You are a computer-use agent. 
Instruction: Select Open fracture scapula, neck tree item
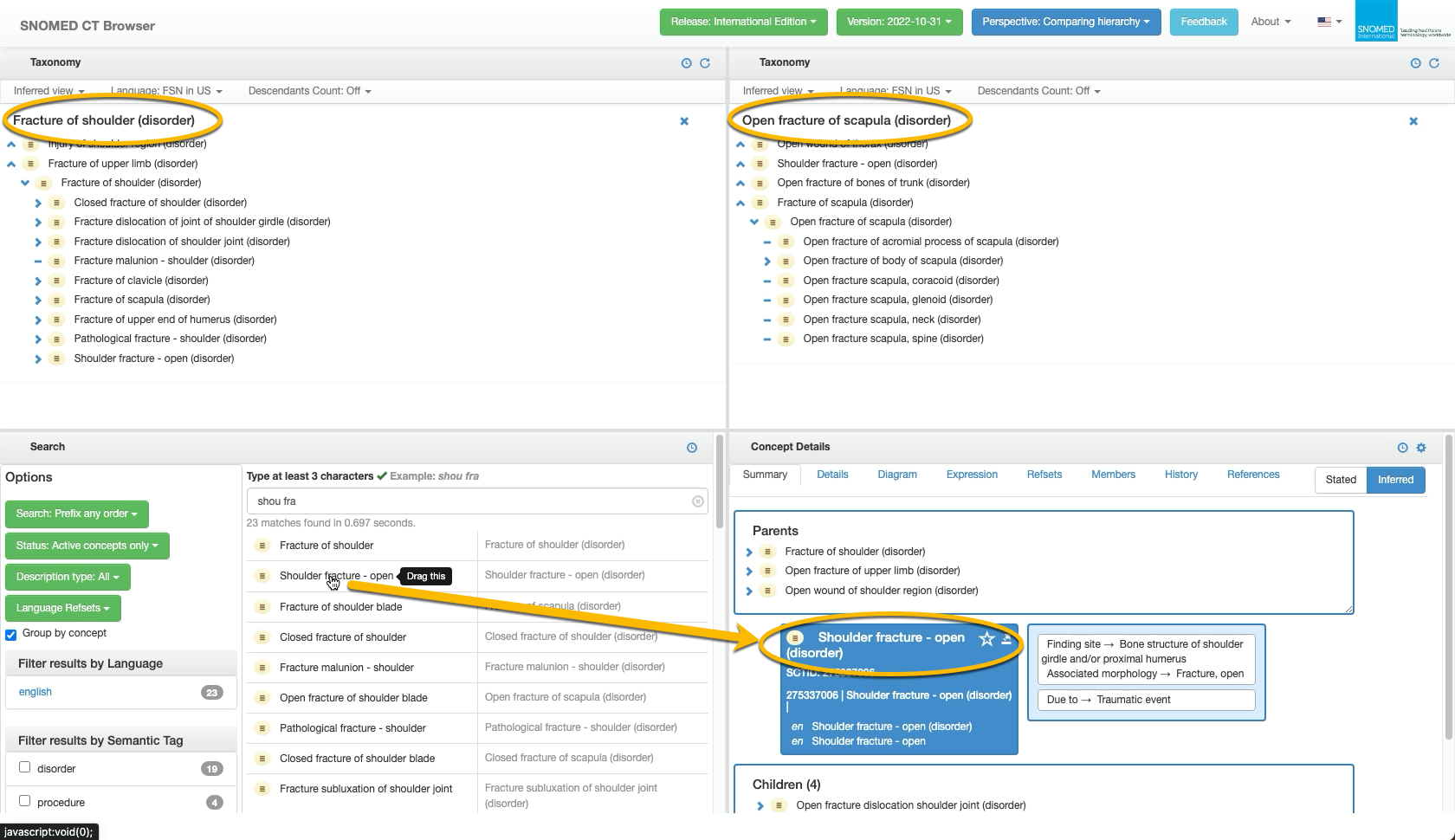(x=891, y=320)
